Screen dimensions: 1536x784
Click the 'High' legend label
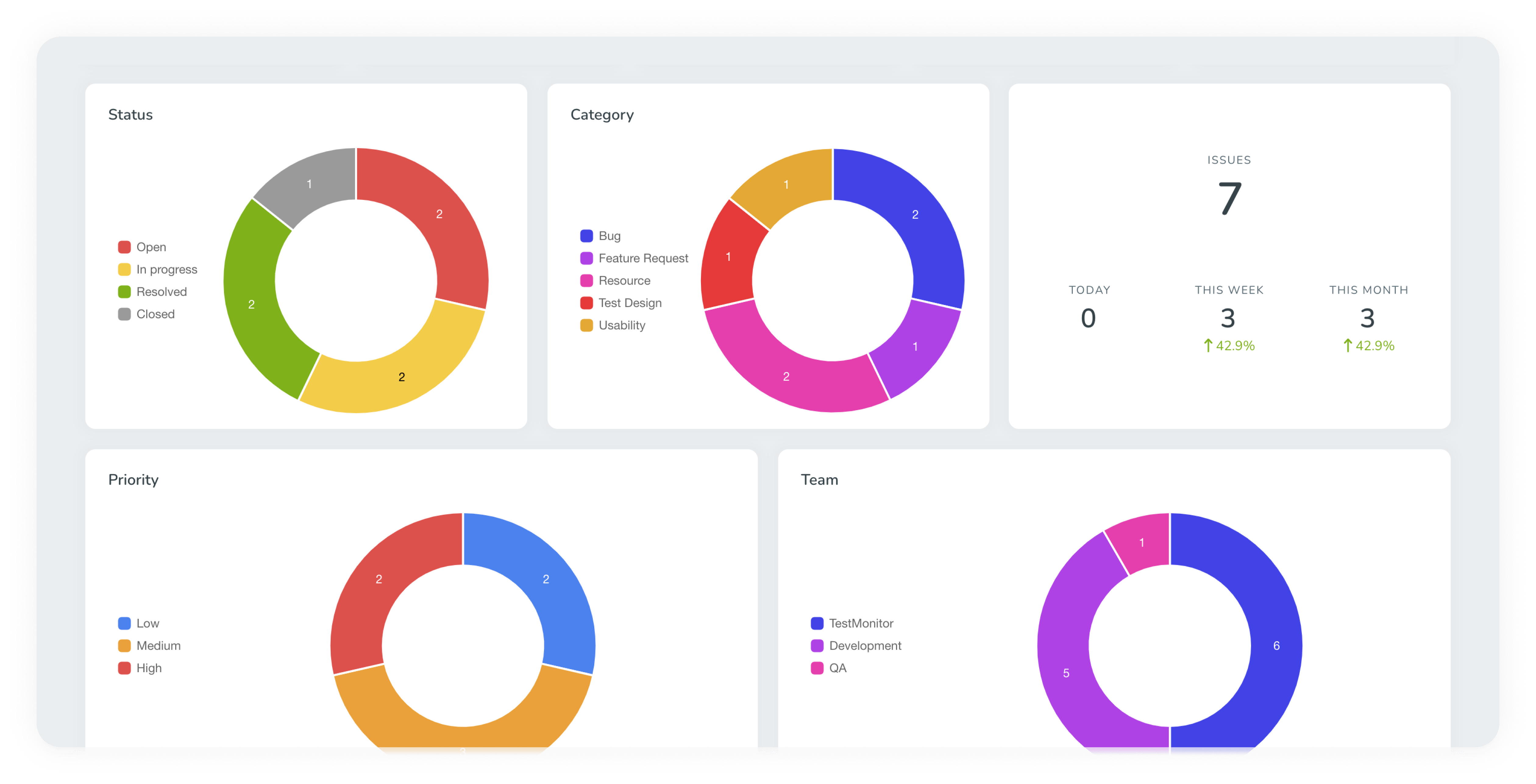[149, 668]
